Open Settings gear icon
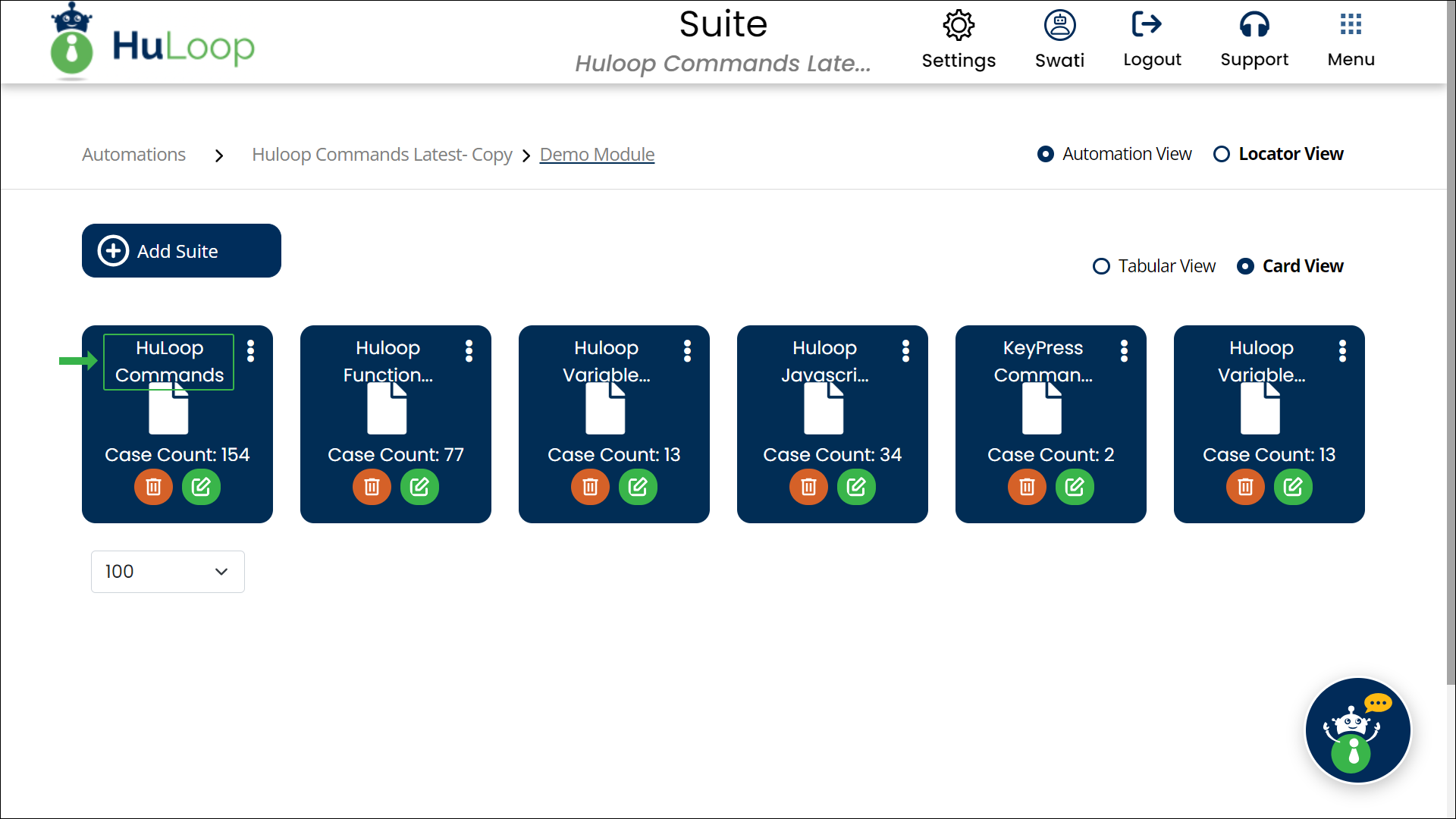1456x819 pixels. coord(959,25)
